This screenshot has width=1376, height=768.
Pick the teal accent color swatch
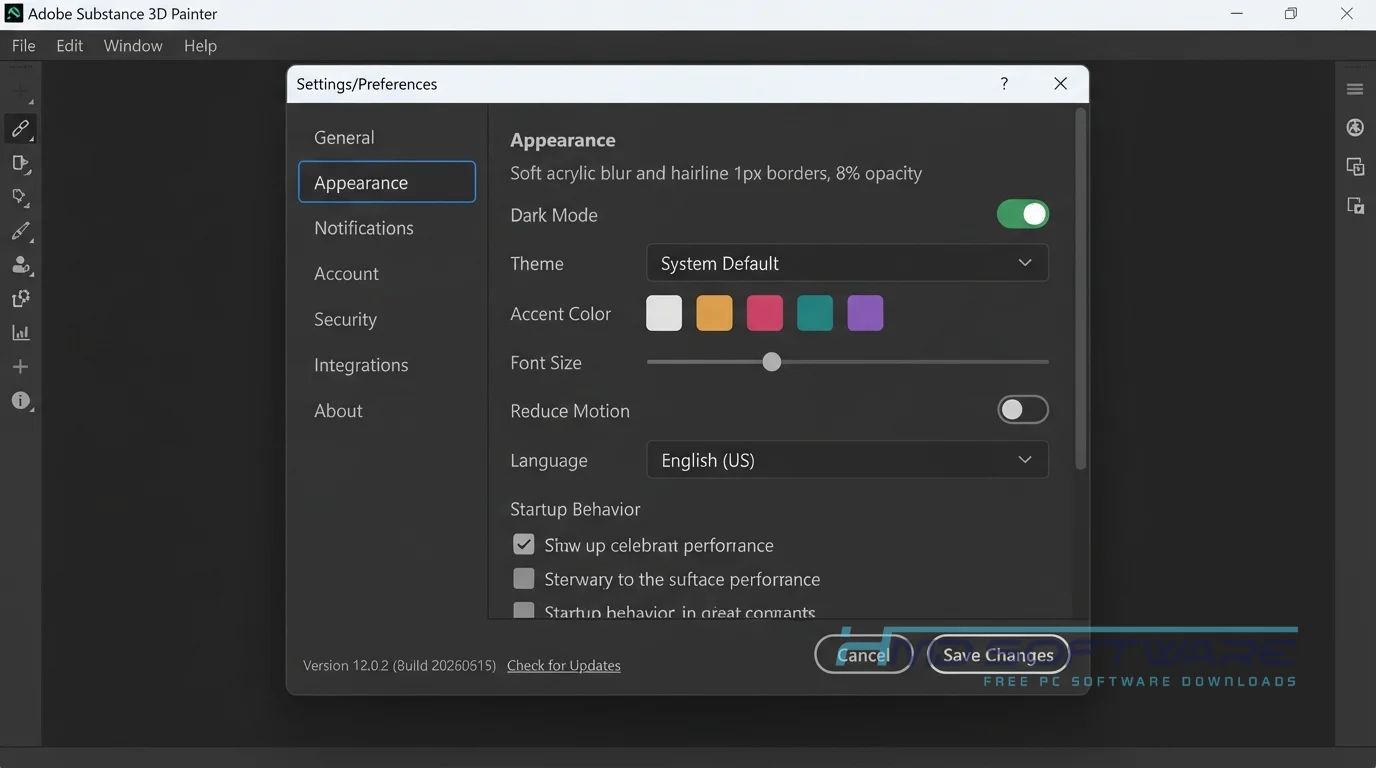tap(815, 313)
